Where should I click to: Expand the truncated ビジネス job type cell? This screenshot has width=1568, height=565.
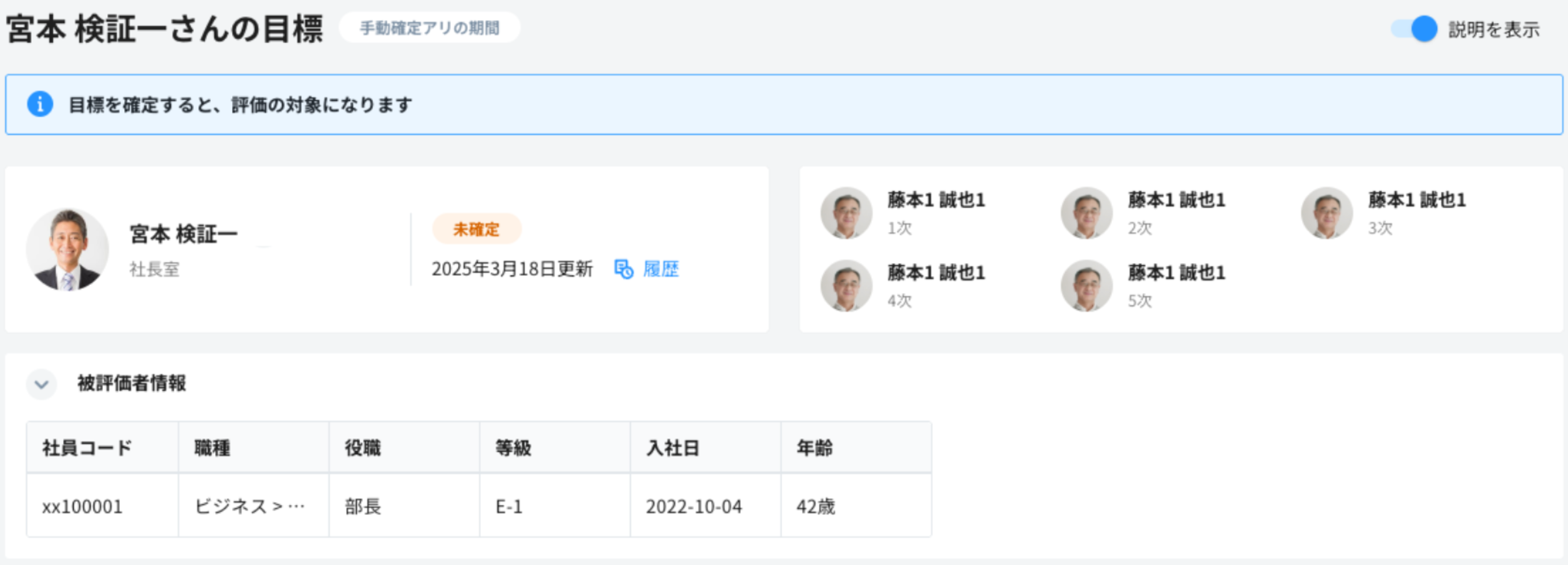tap(249, 506)
